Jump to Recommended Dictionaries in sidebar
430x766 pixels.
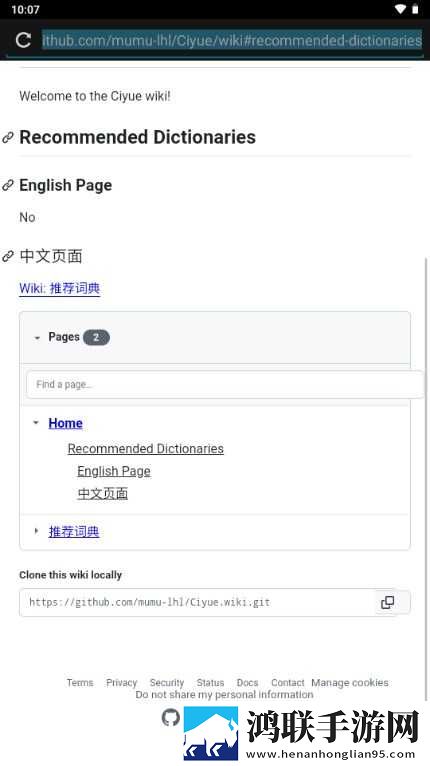pyautogui.click(x=146, y=448)
